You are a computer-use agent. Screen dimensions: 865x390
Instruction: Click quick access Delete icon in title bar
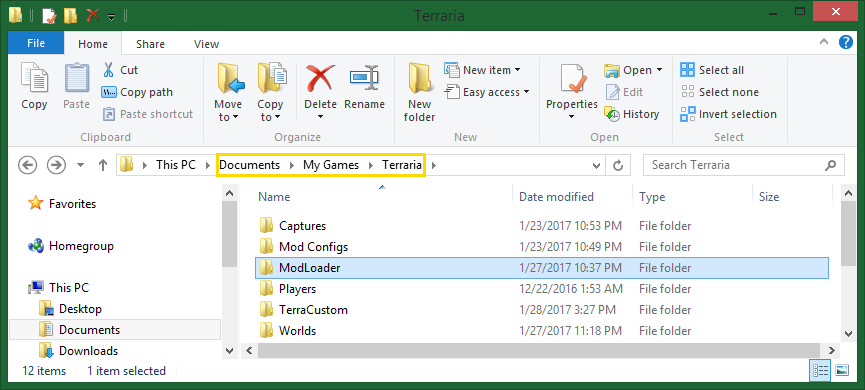93,15
